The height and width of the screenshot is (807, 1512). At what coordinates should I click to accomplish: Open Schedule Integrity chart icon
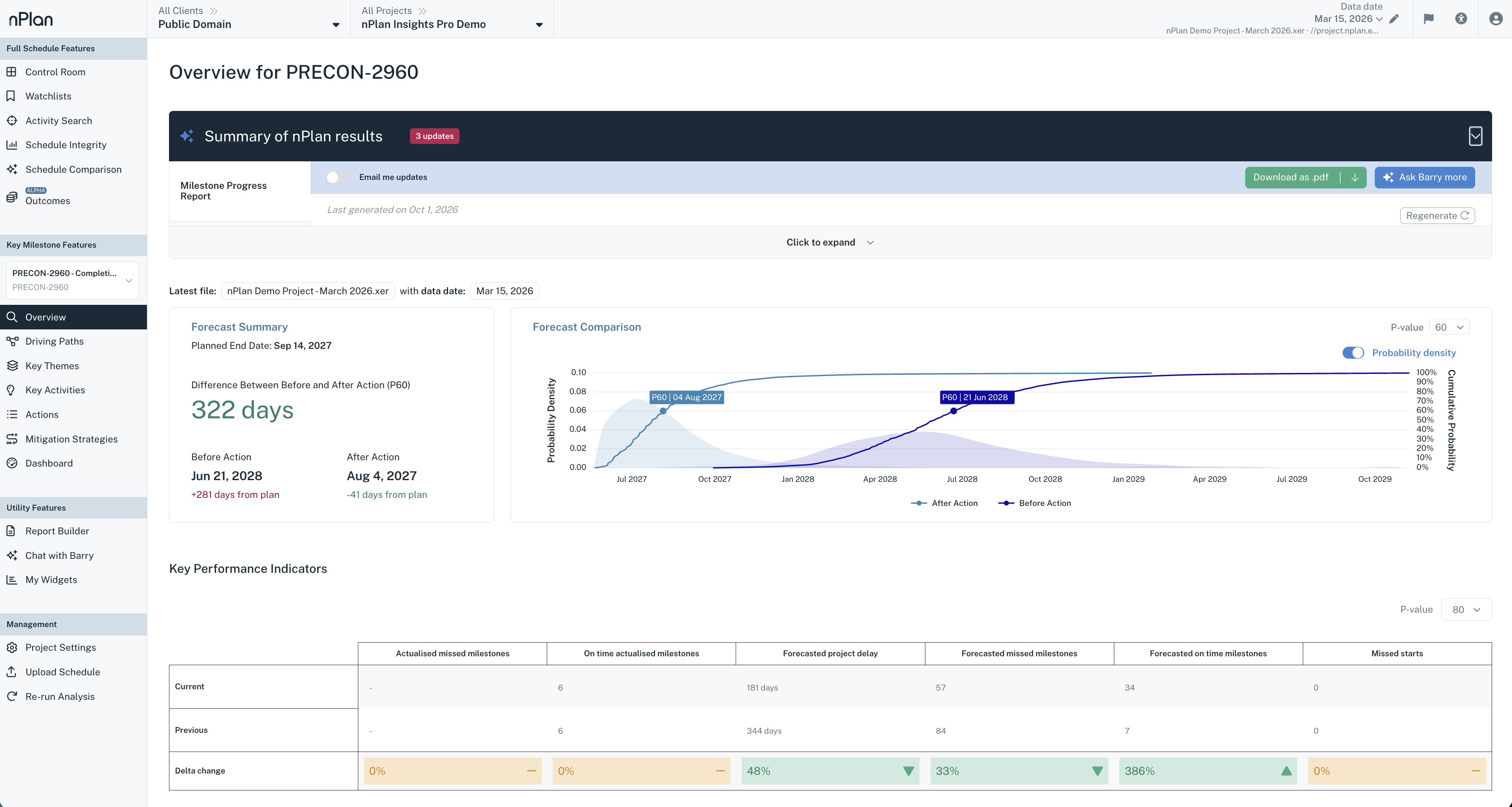[11, 144]
